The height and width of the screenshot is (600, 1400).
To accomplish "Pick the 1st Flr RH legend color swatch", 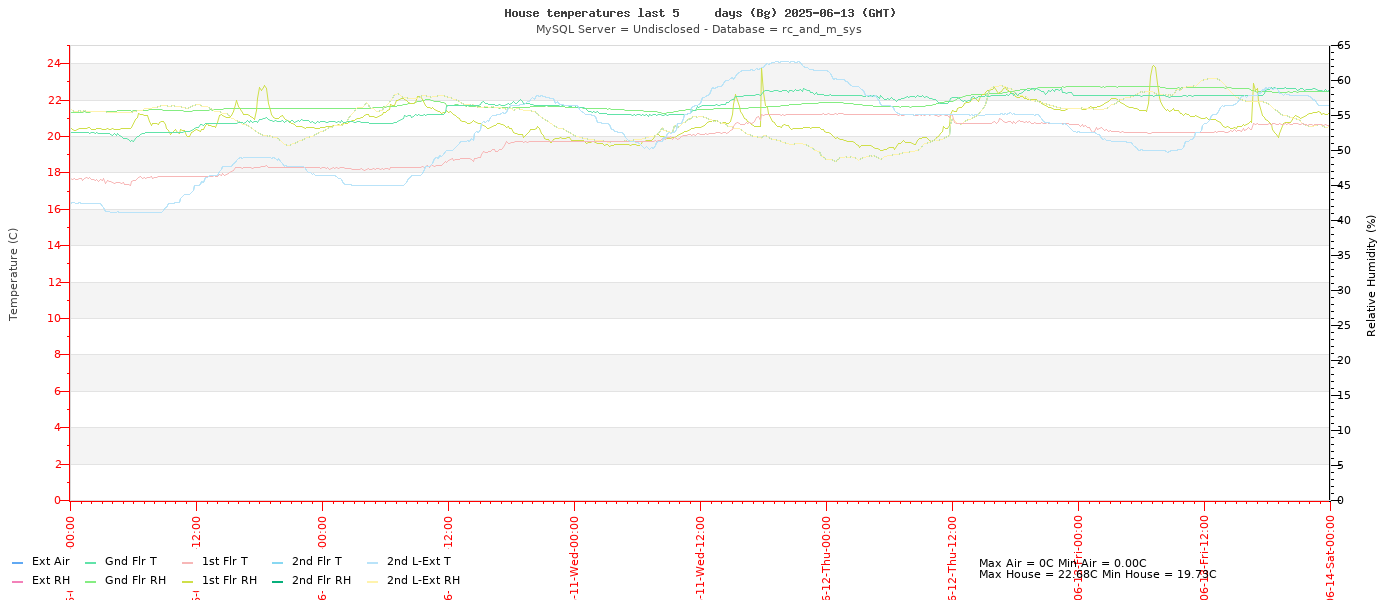I will coord(187,581).
